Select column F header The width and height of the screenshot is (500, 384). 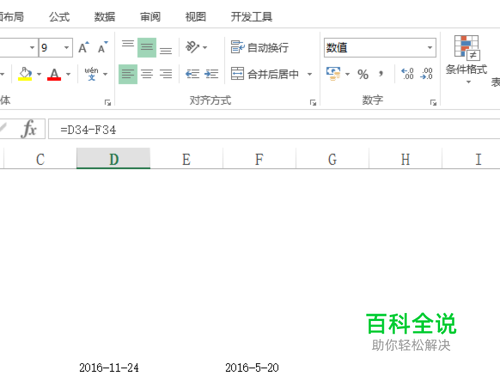coord(259,159)
